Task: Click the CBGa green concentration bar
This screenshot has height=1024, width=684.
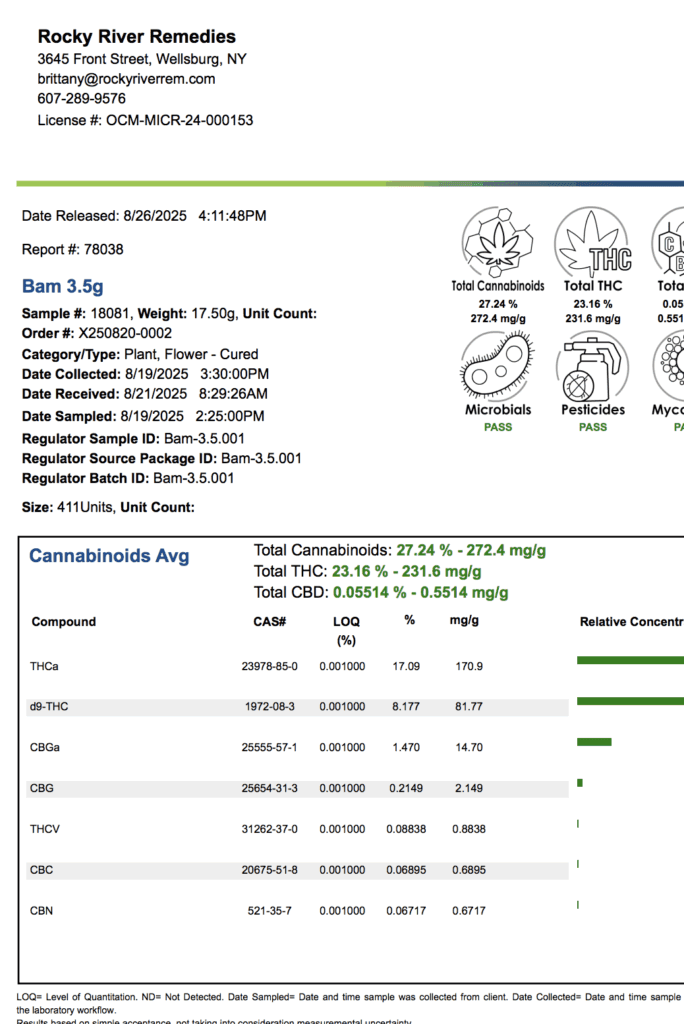Action: 594,741
